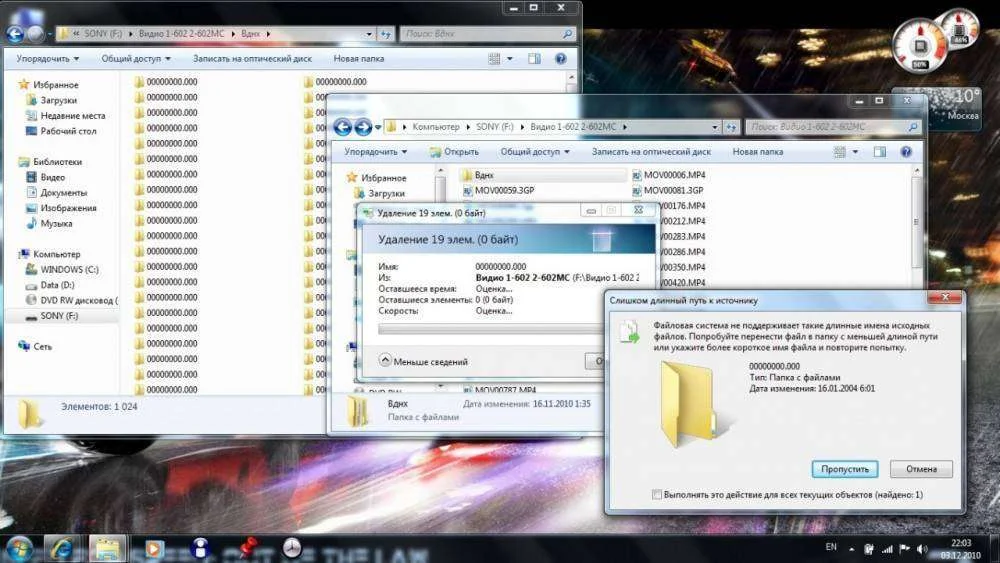Click the Windows Start button
This screenshot has width=1000, height=563.
(x=19, y=547)
